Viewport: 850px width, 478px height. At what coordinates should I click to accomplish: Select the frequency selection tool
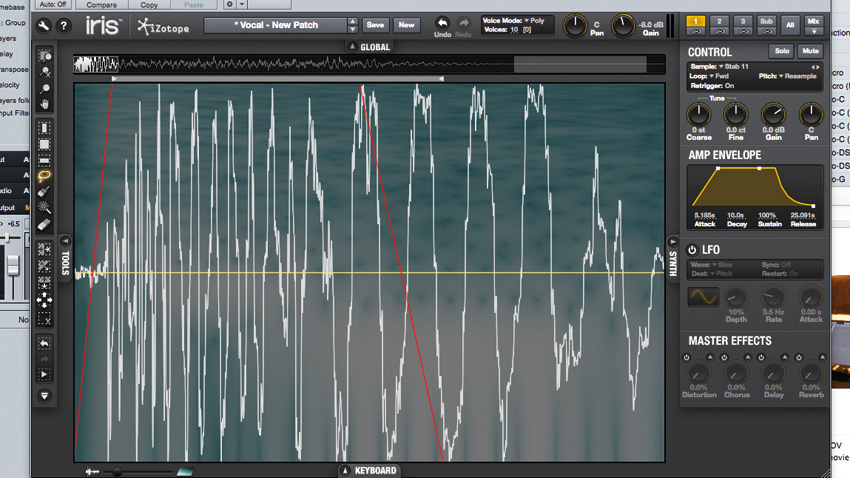[44, 160]
